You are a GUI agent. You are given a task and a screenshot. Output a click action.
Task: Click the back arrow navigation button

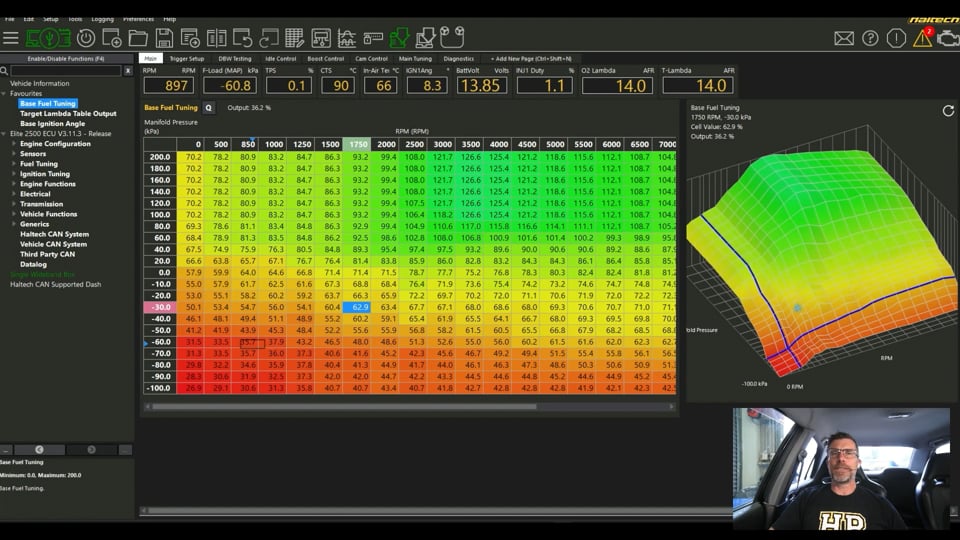click(39, 449)
